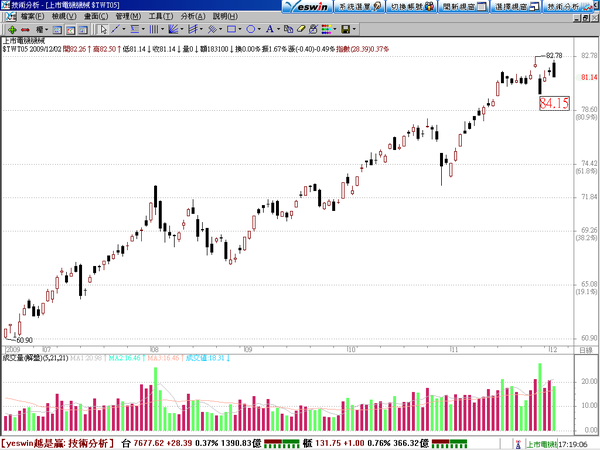Click the small status bar icon beside 上市電機

[x=518, y=445]
